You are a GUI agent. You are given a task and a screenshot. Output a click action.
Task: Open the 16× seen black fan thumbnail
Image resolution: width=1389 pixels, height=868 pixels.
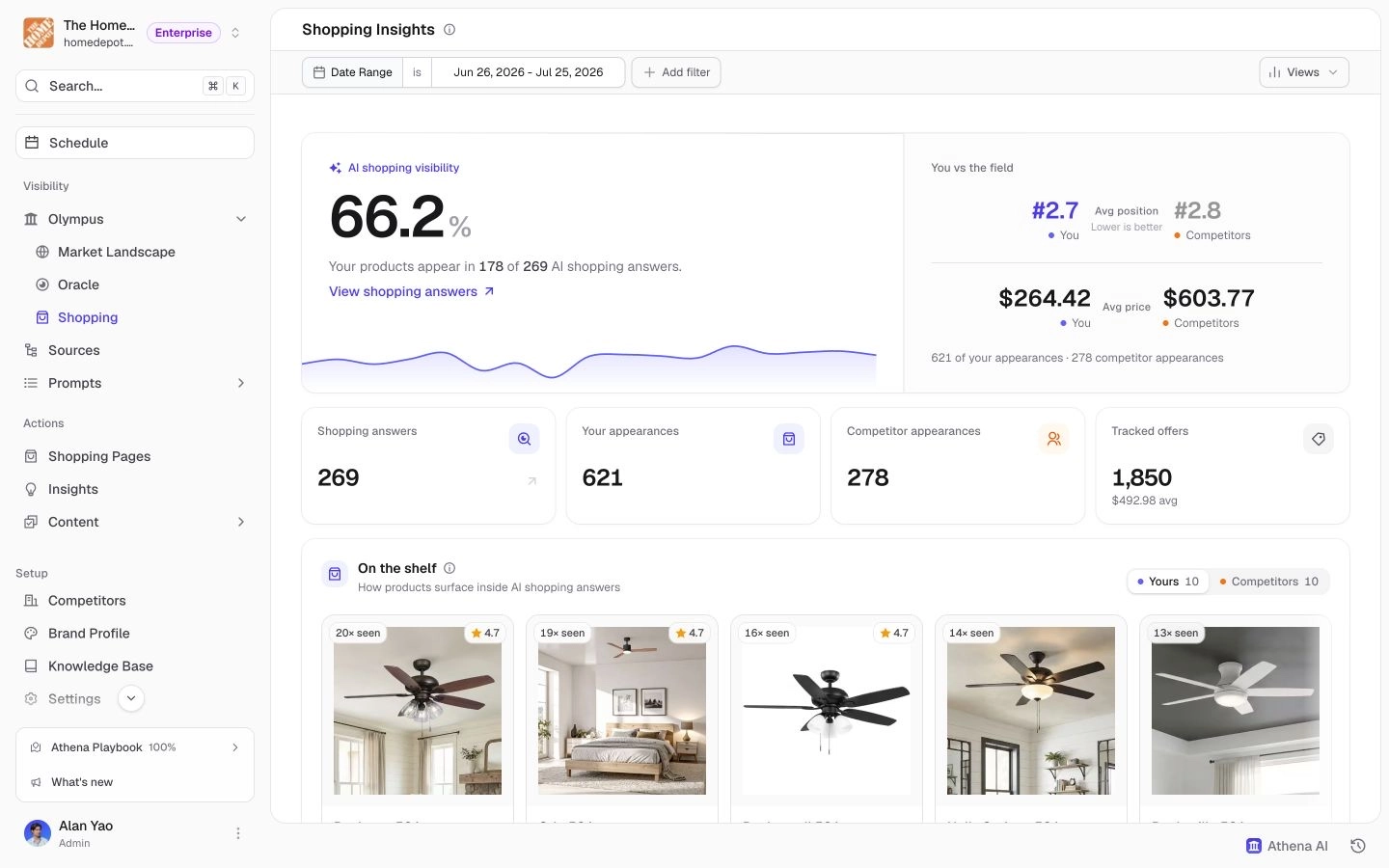[x=827, y=711]
